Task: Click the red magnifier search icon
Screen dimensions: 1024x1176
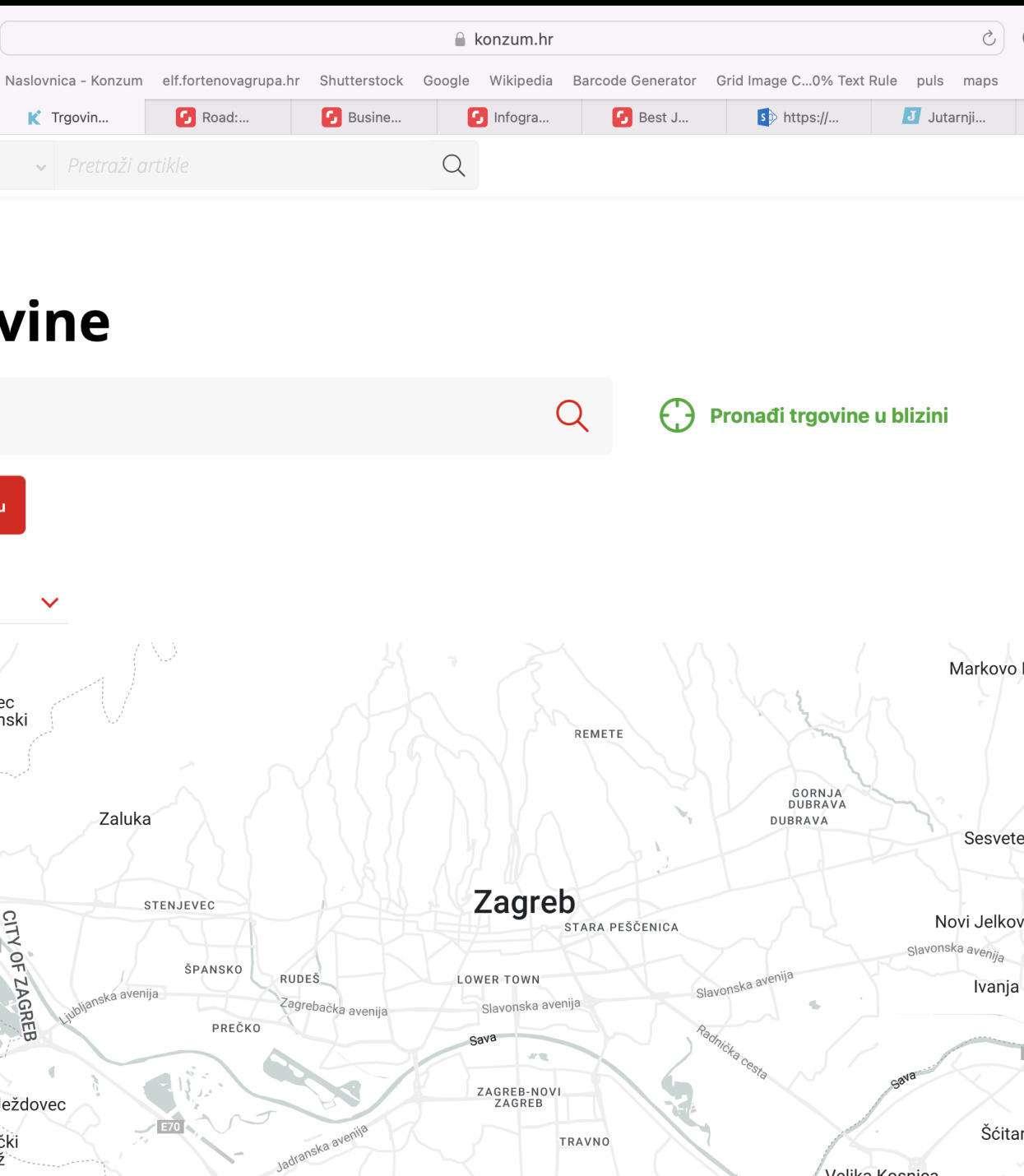Action: coord(572,415)
